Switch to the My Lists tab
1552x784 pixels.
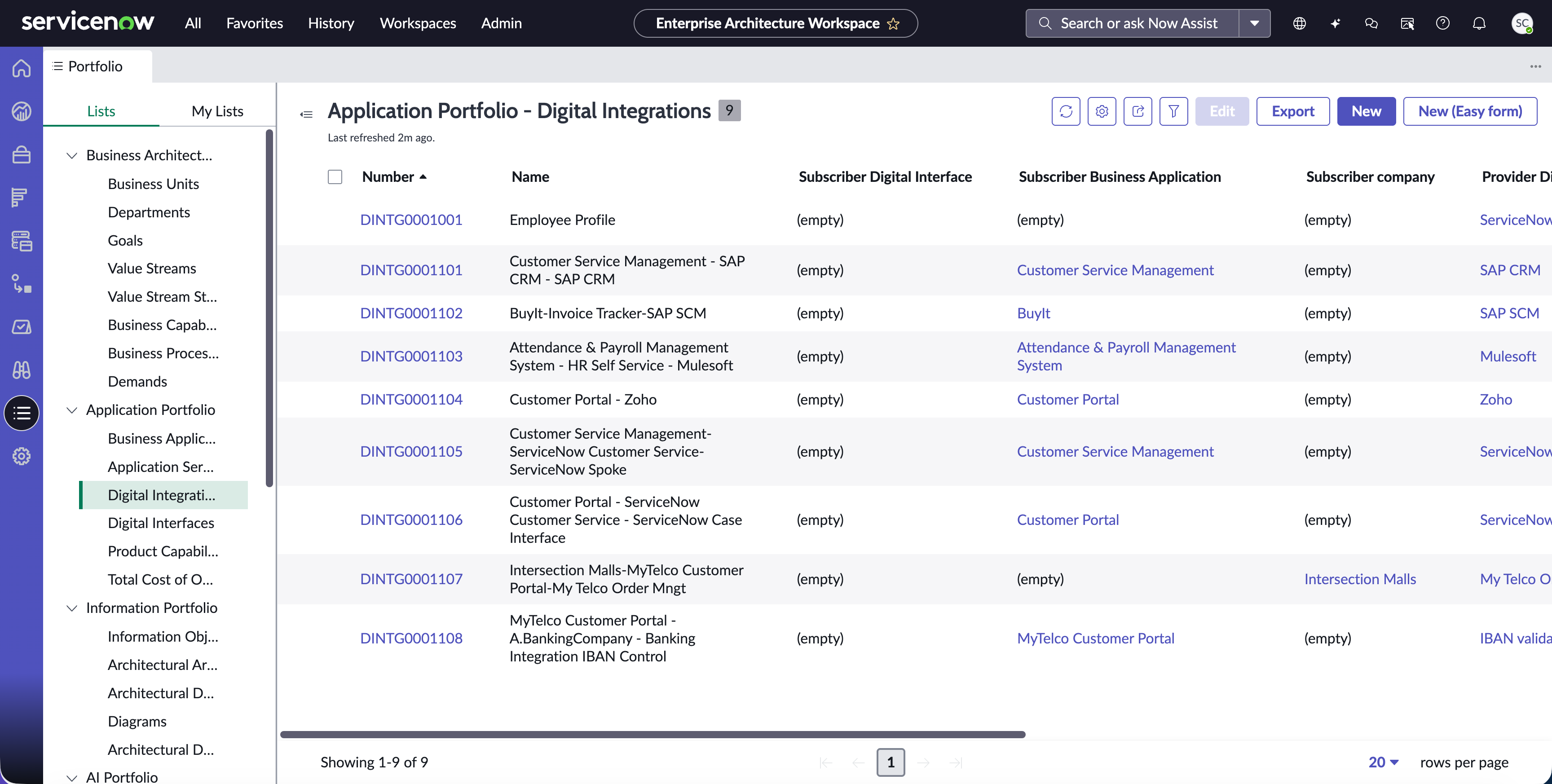[x=217, y=111]
